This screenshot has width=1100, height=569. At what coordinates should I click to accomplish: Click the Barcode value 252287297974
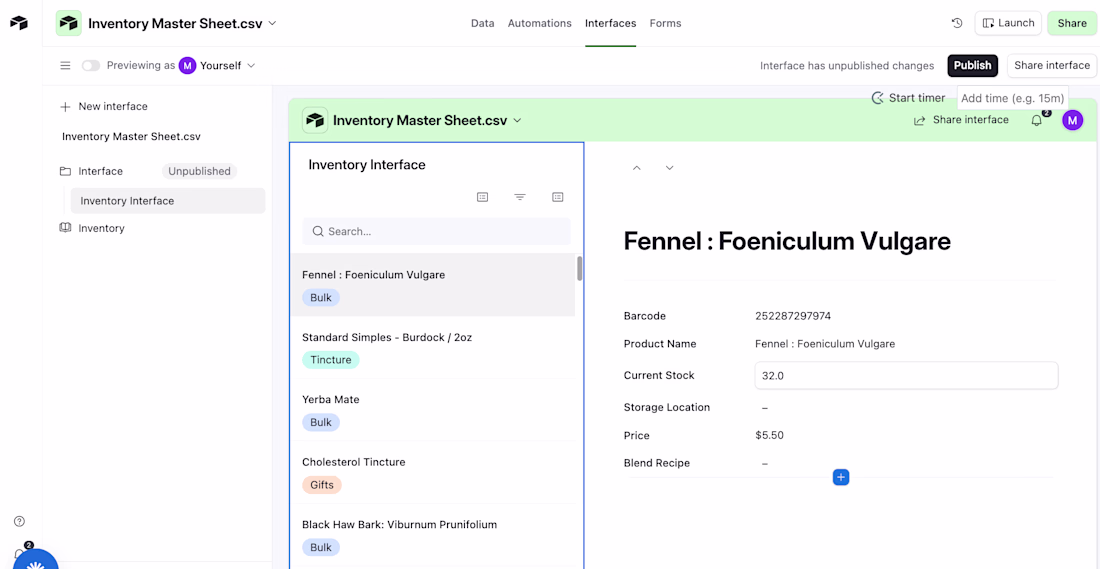pos(793,316)
